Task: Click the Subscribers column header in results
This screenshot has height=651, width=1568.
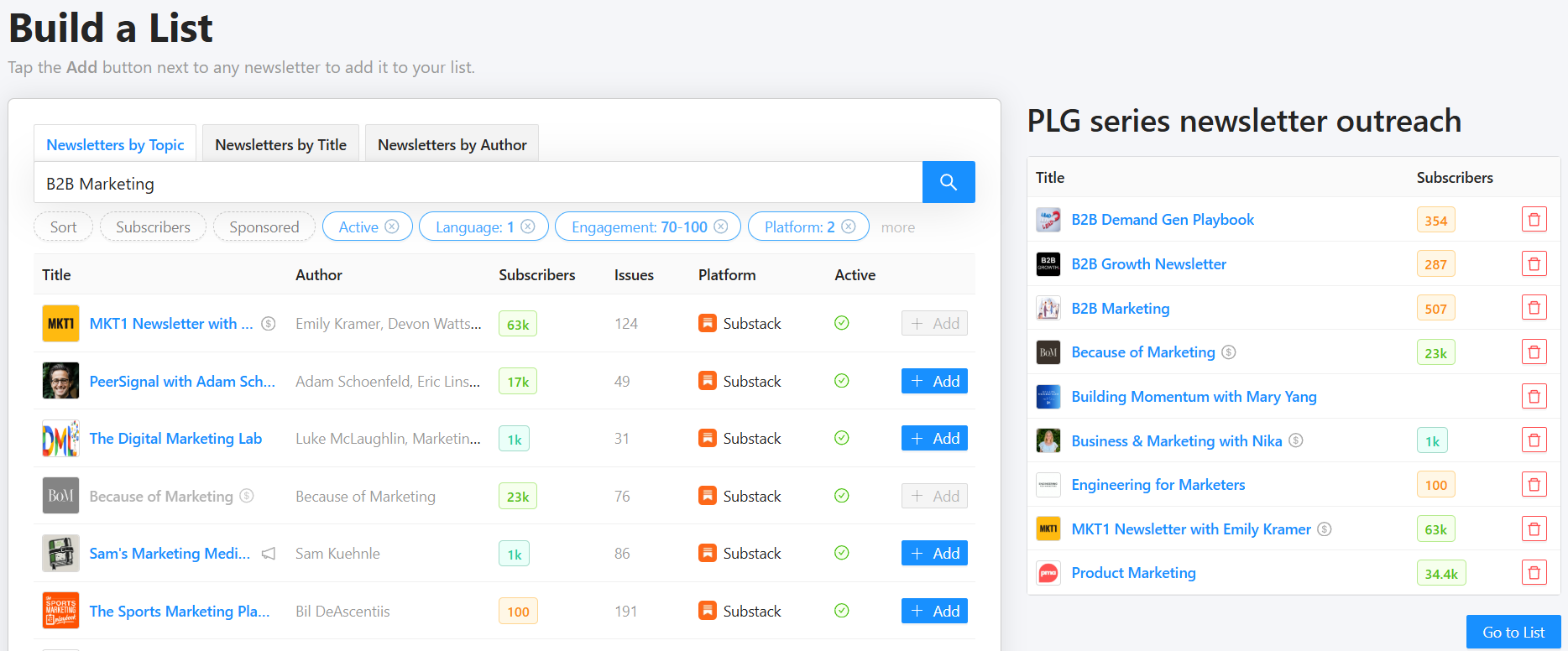Action: tap(537, 275)
